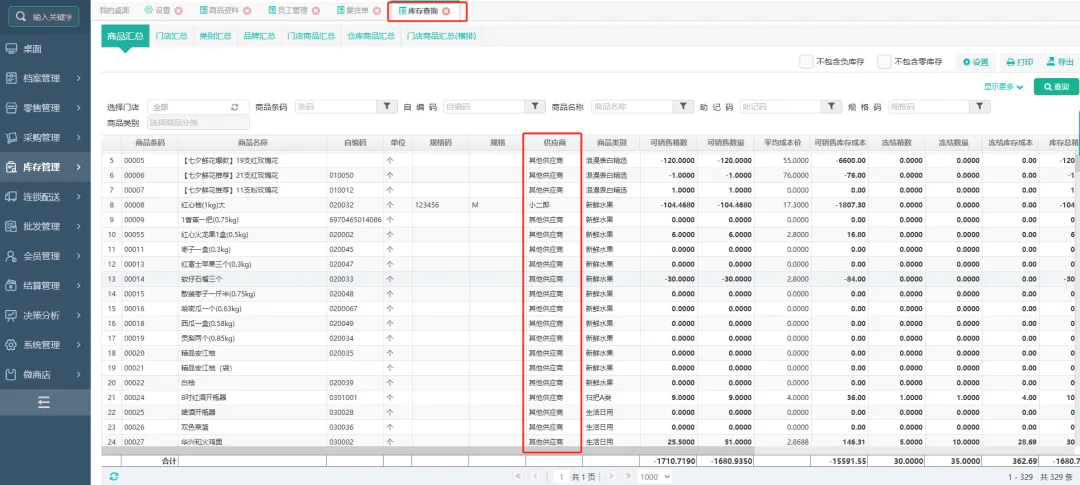The height and width of the screenshot is (485, 1080).
Task: Switch to the 品牌汇总 sub-tab
Action: pyautogui.click(x=258, y=36)
